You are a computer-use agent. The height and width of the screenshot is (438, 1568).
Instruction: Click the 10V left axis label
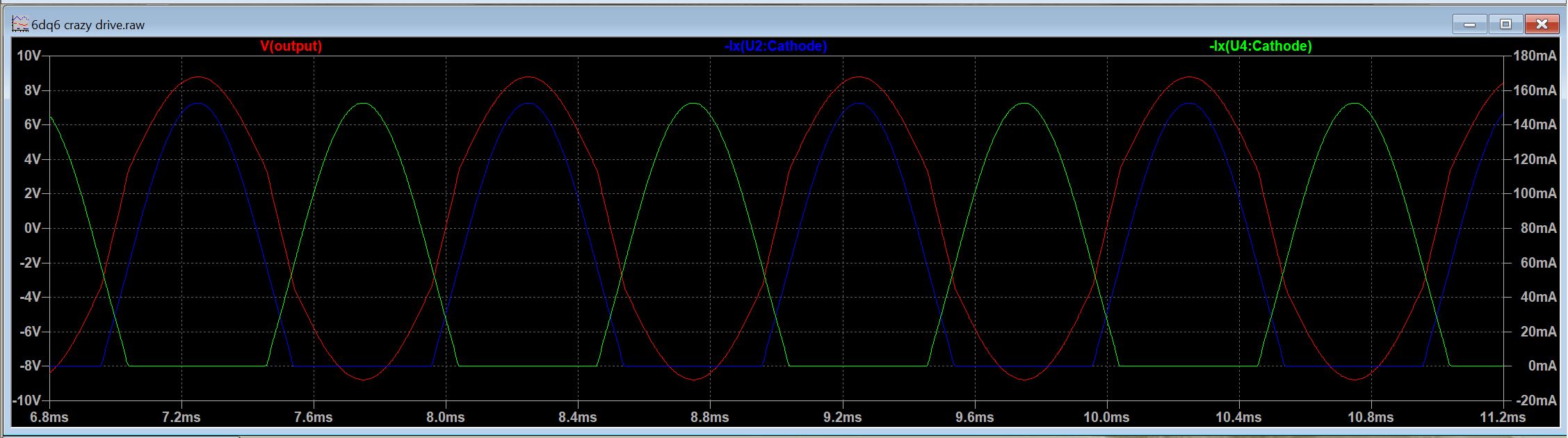(29, 56)
